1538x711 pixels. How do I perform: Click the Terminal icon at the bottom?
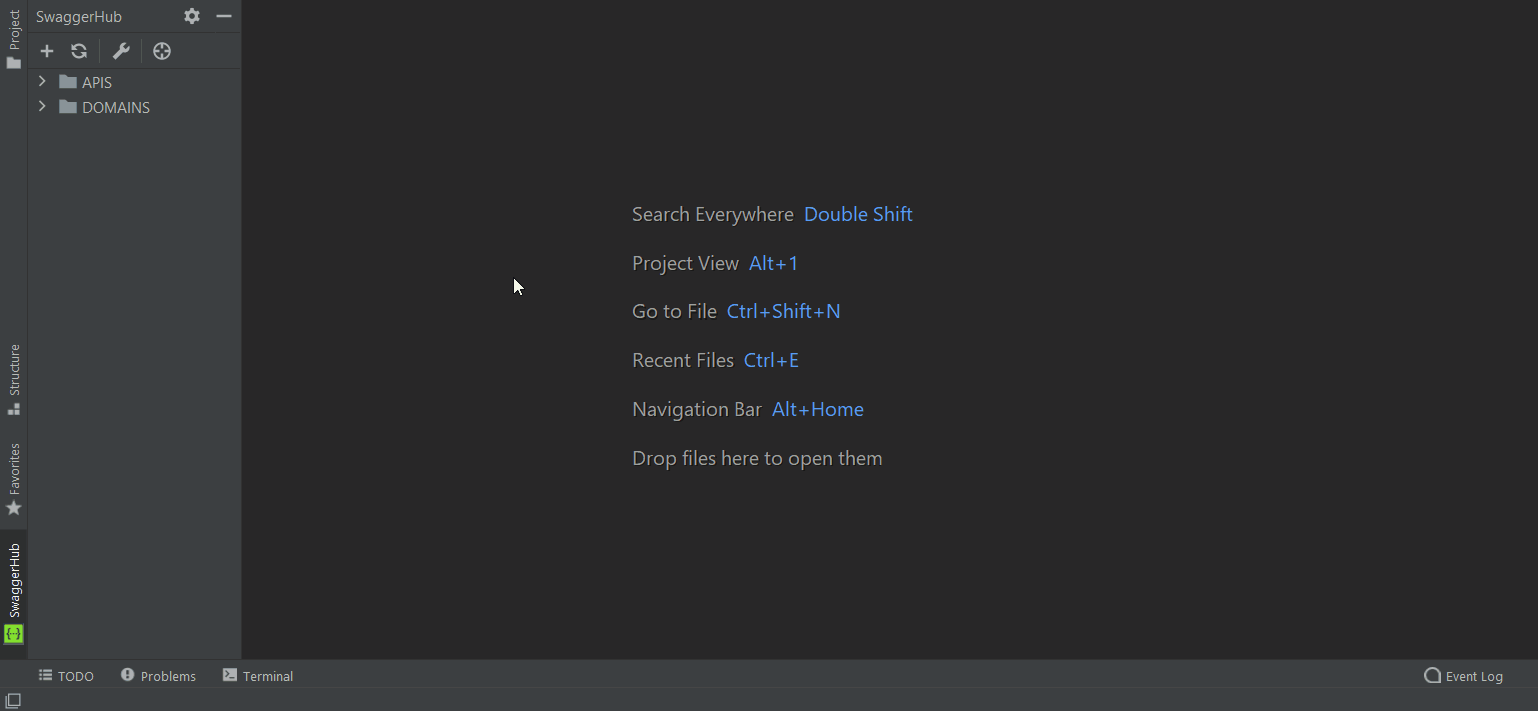click(227, 676)
